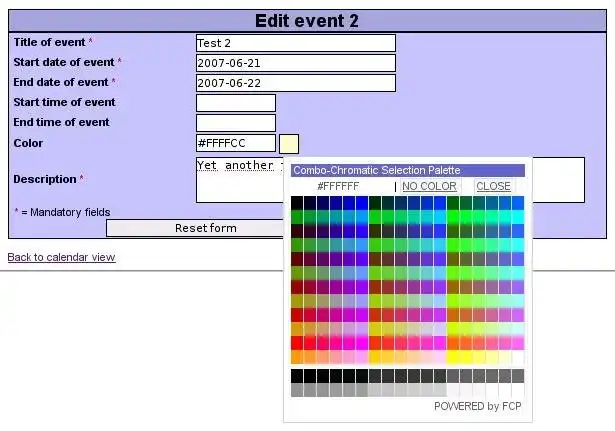
Task: Click the Reset form button
Action: pyautogui.click(x=195, y=228)
